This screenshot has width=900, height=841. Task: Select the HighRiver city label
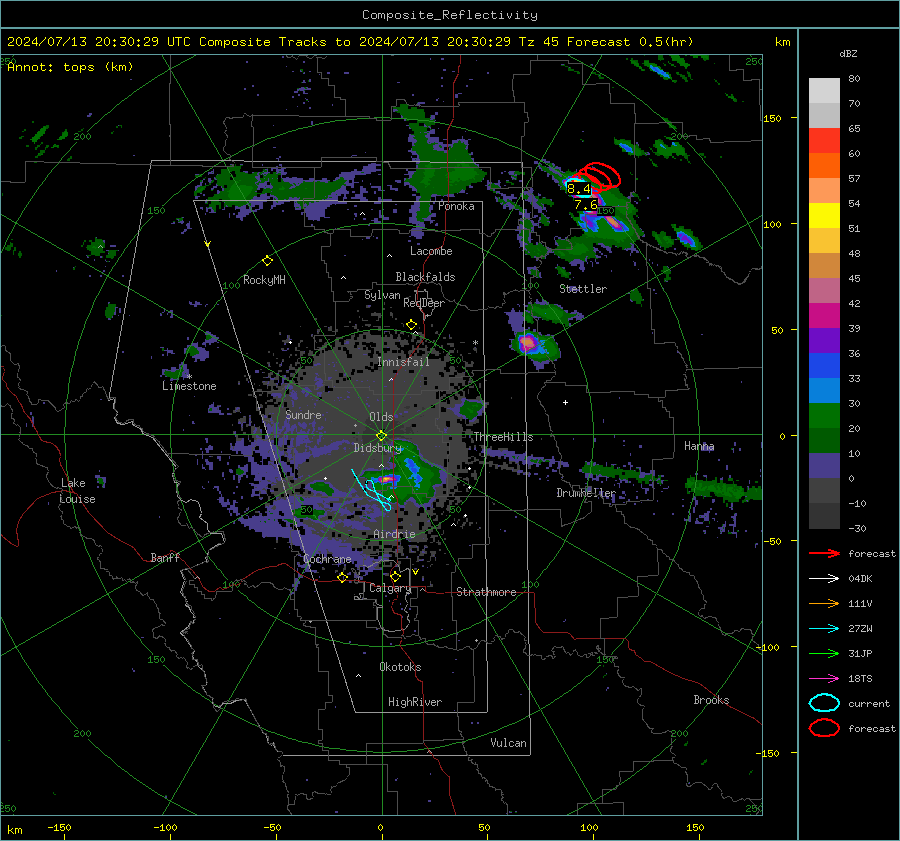(x=415, y=702)
